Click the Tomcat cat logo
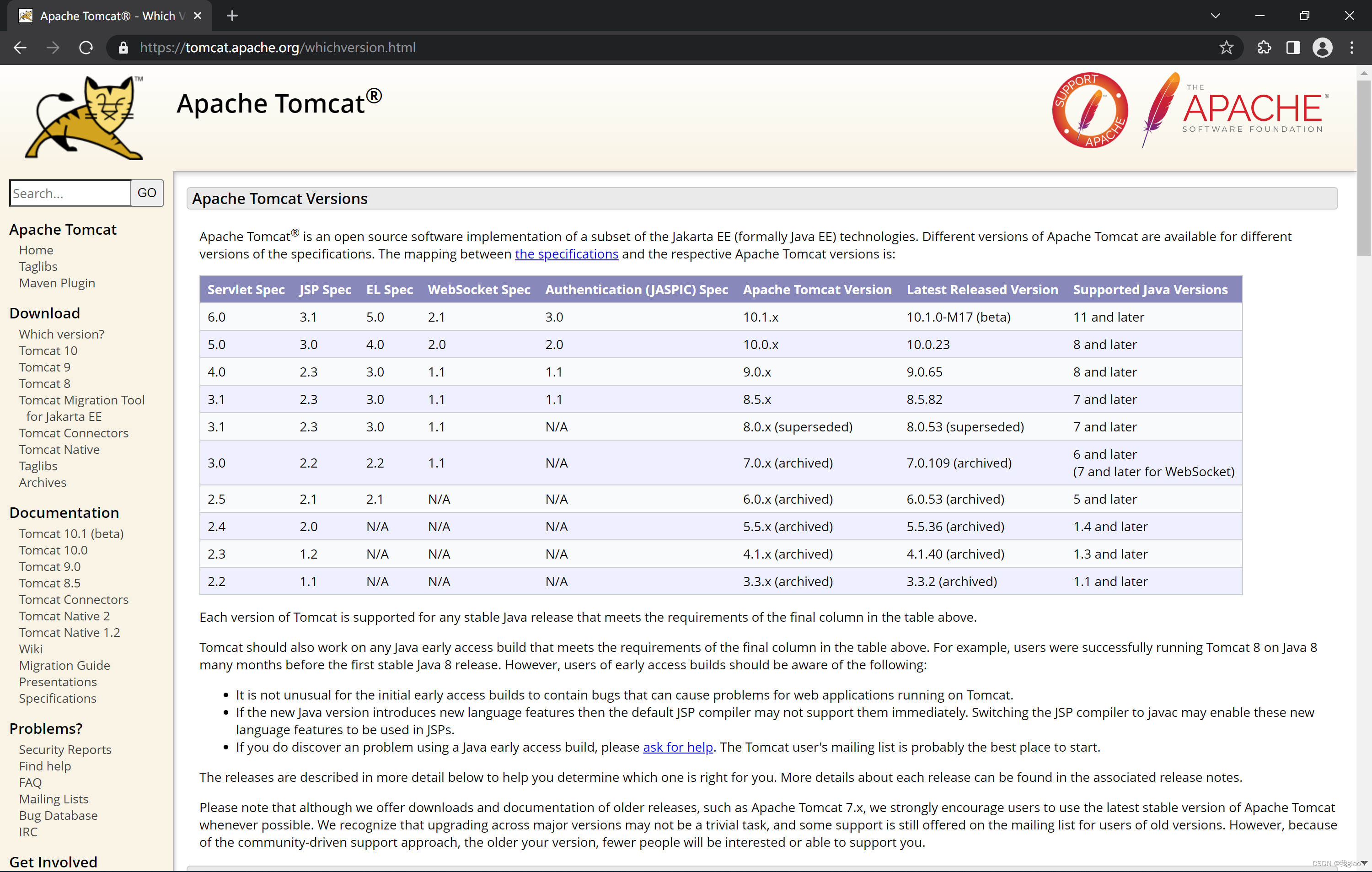The image size is (1372, 872). click(84, 118)
